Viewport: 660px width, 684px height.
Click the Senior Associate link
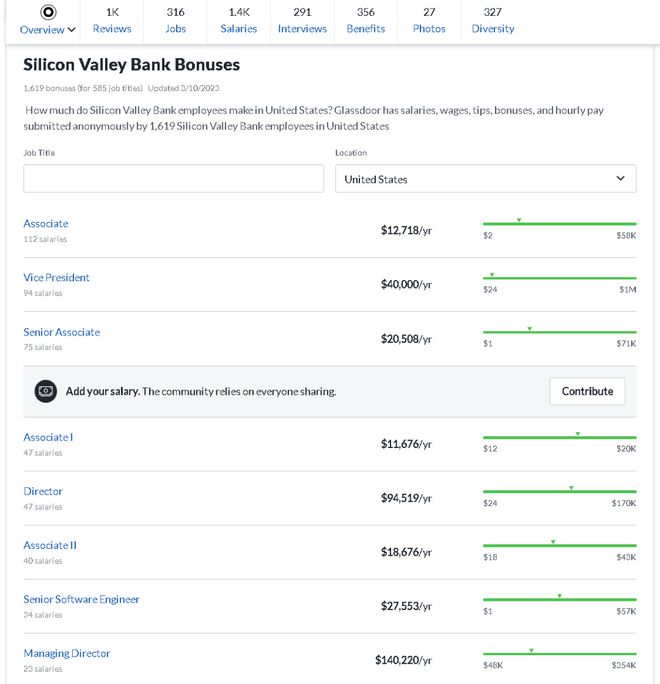tap(62, 332)
